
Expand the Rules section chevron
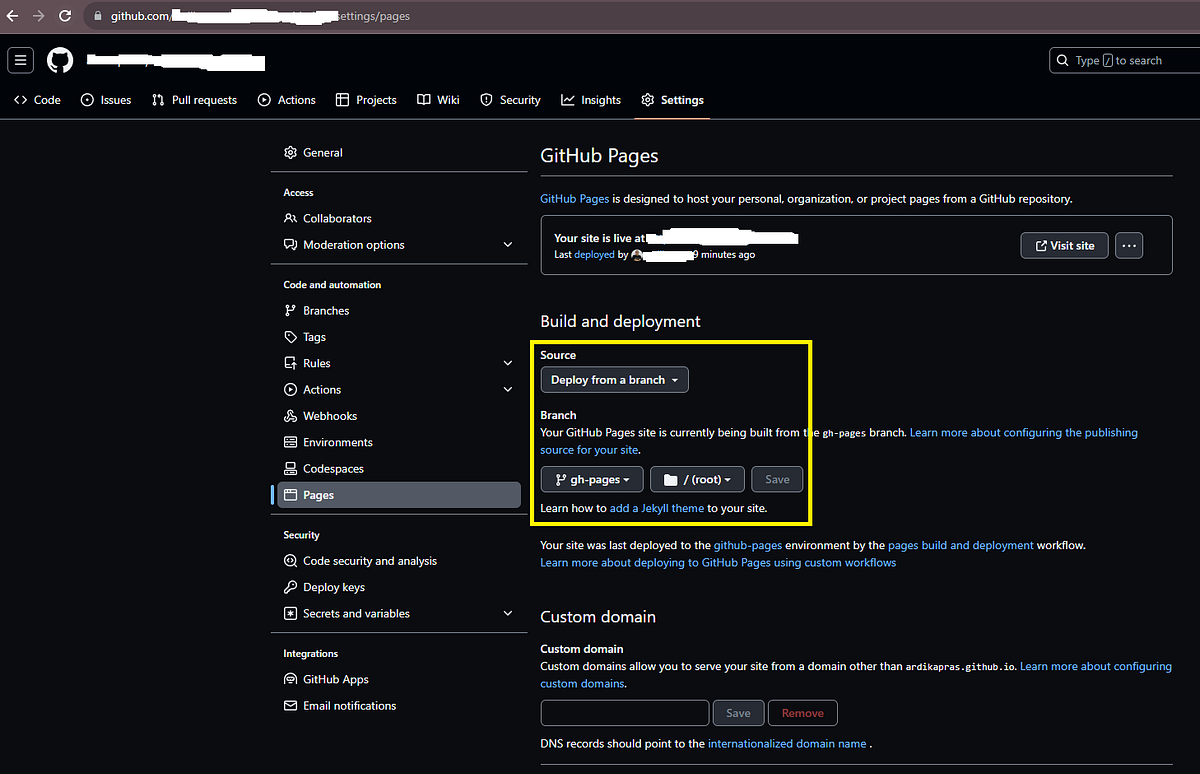tap(508, 363)
